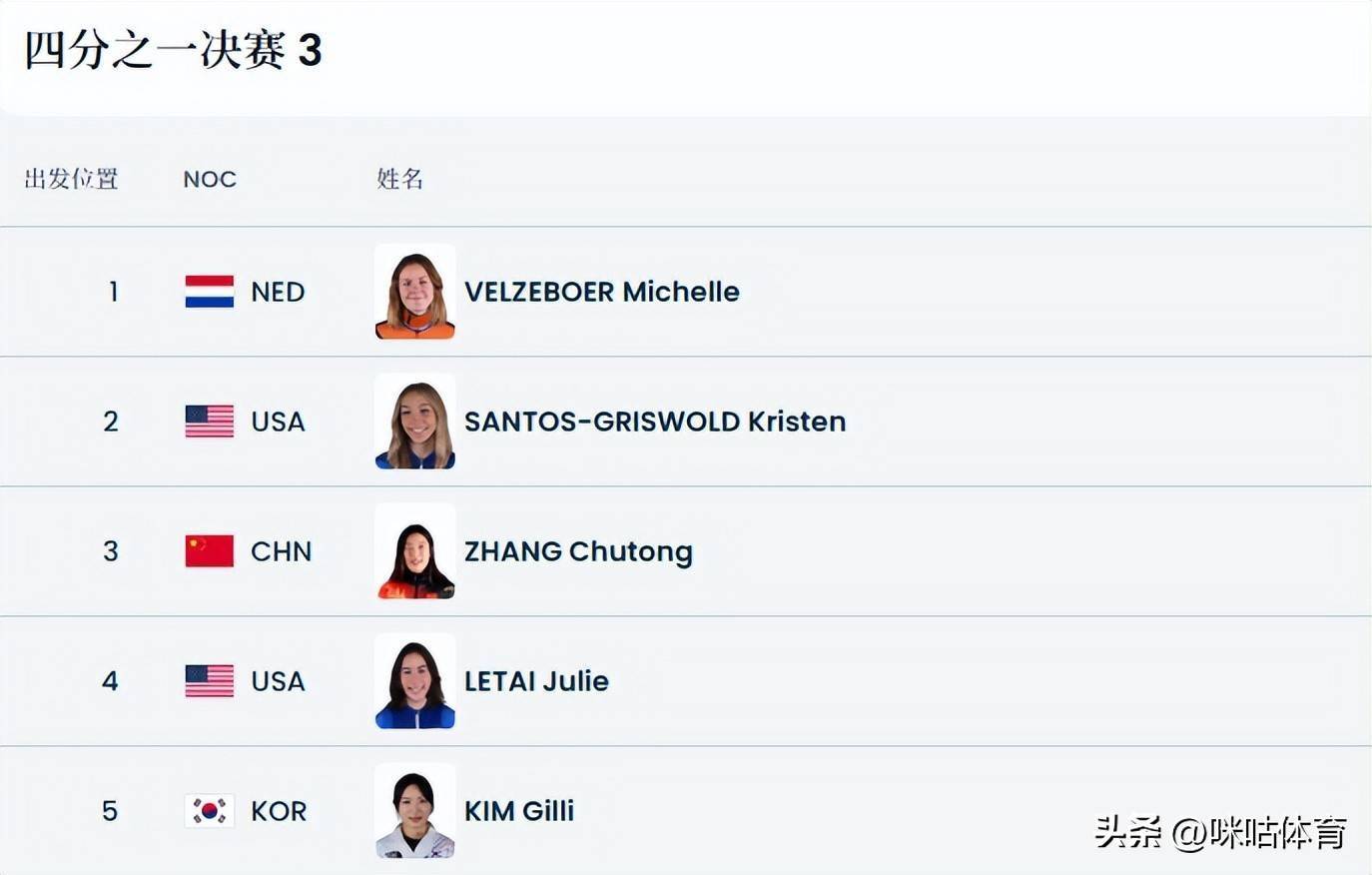This screenshot has width=1372, height=875.
Task: Open Kim Gilli's athlete photo
Action: tap(415, 811)
